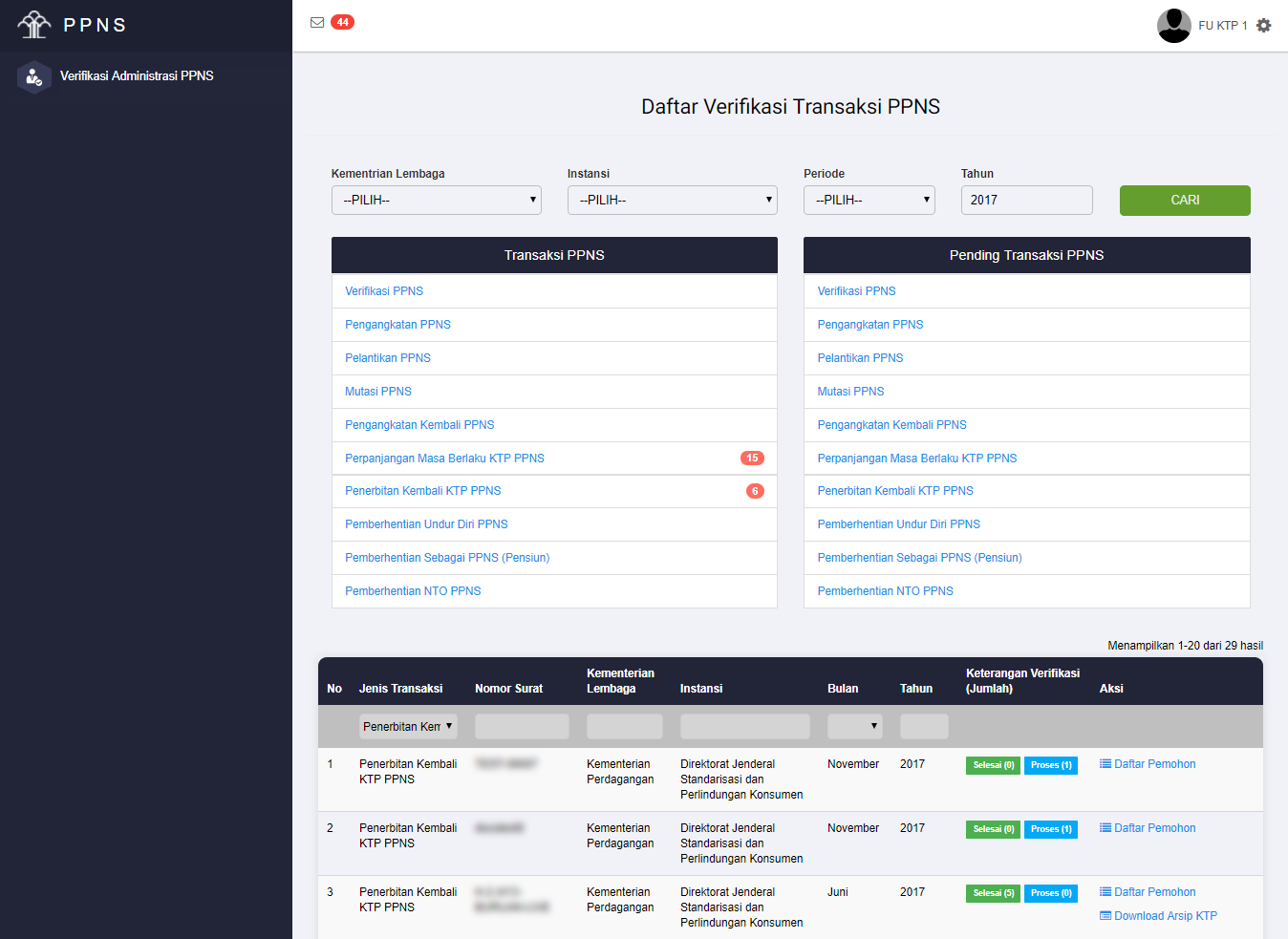Open Verifikasi Administrasi PPNS menu item
The width and height of the screenshot is (1288, 939).
click(x=137, y=76)
